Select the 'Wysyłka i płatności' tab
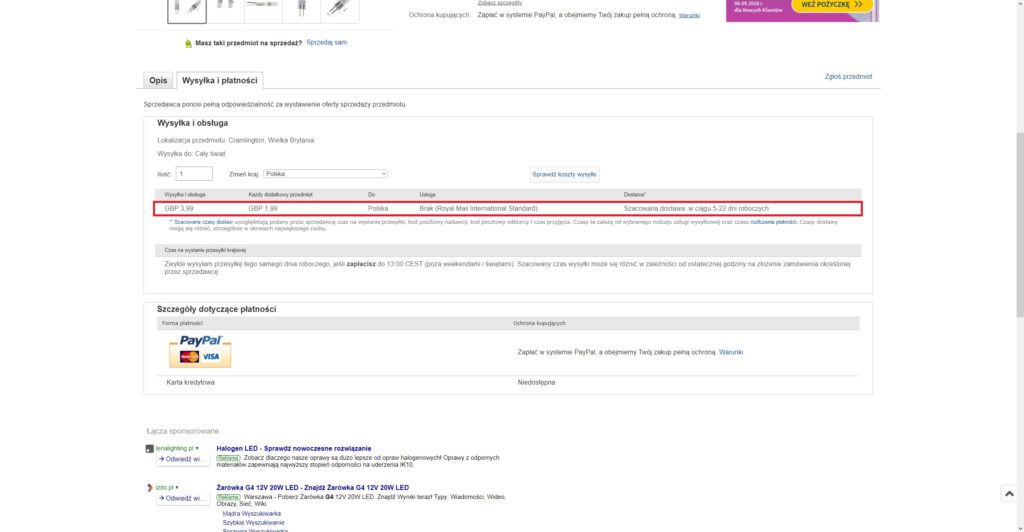 click(x=220, y=80)
